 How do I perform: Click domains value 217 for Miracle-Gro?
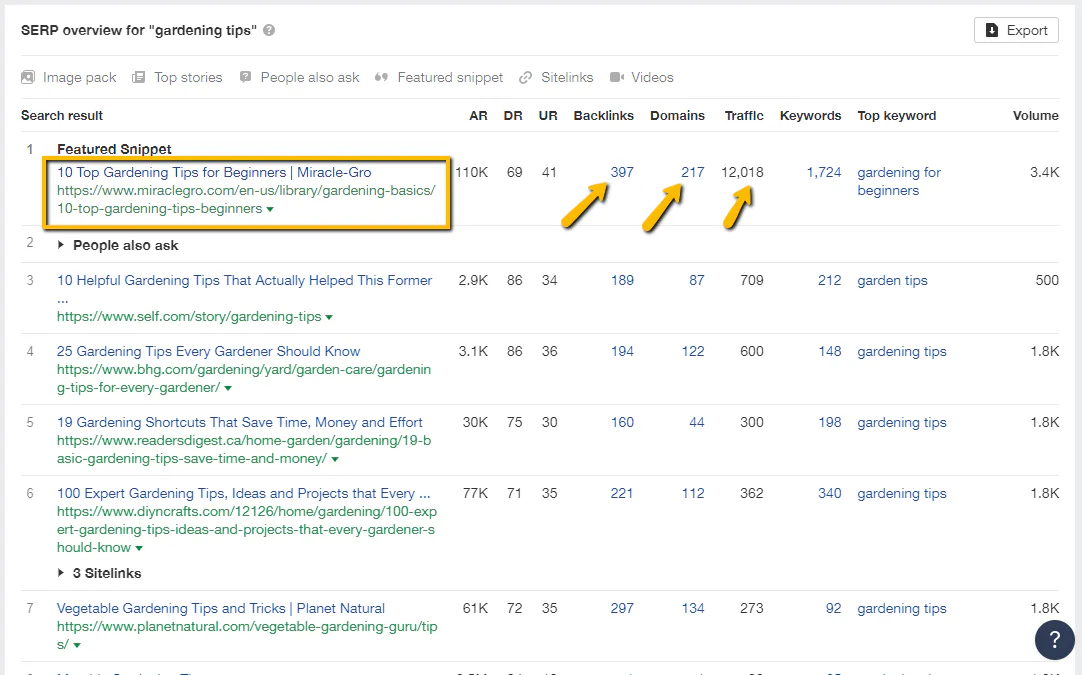pyautogui.click(x=693, y=172)
